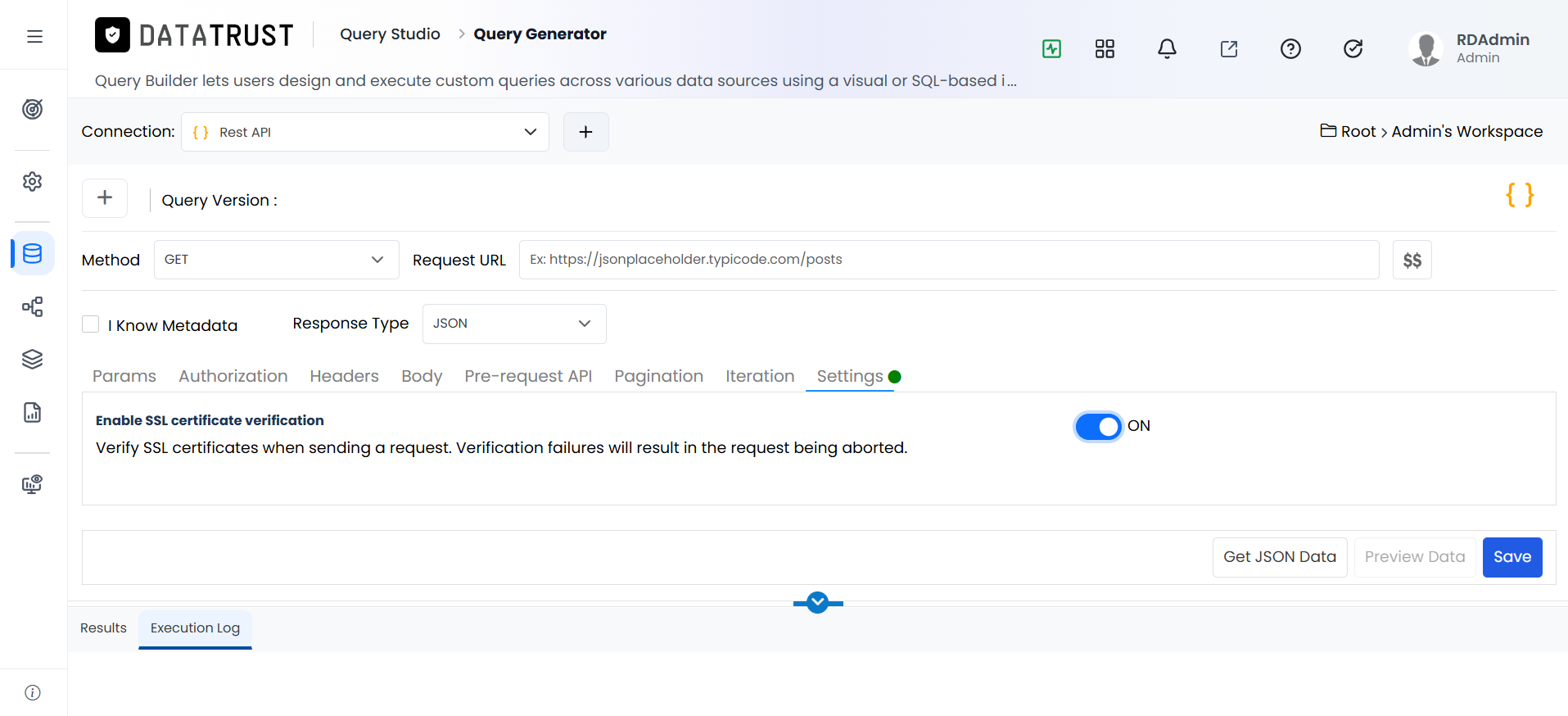
Task: Open the apps grid icon
Action: (x=1105, y=49)
